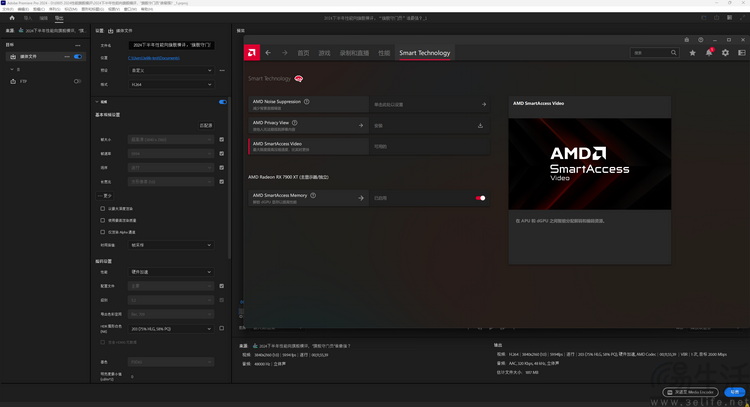Switch to Premiere Import workspace tab

tap(28, 18)
